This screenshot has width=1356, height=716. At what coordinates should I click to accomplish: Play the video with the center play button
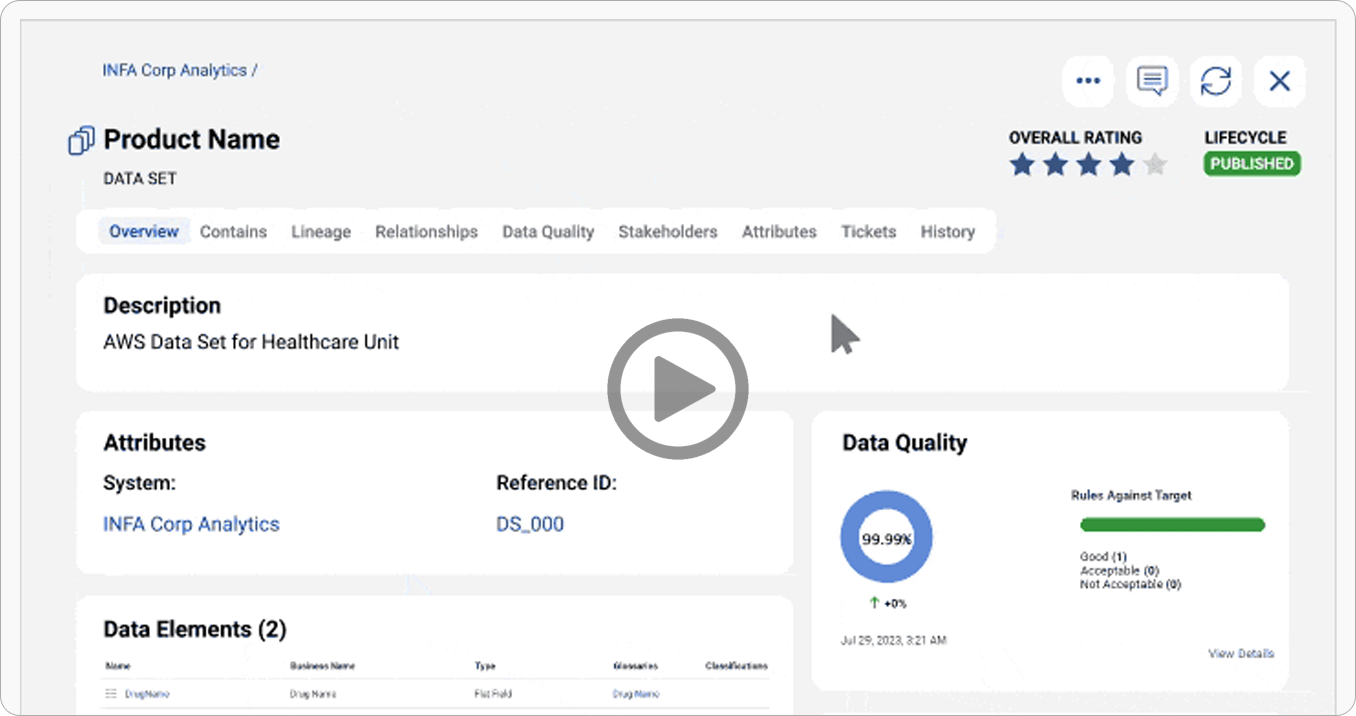(678, 388)
